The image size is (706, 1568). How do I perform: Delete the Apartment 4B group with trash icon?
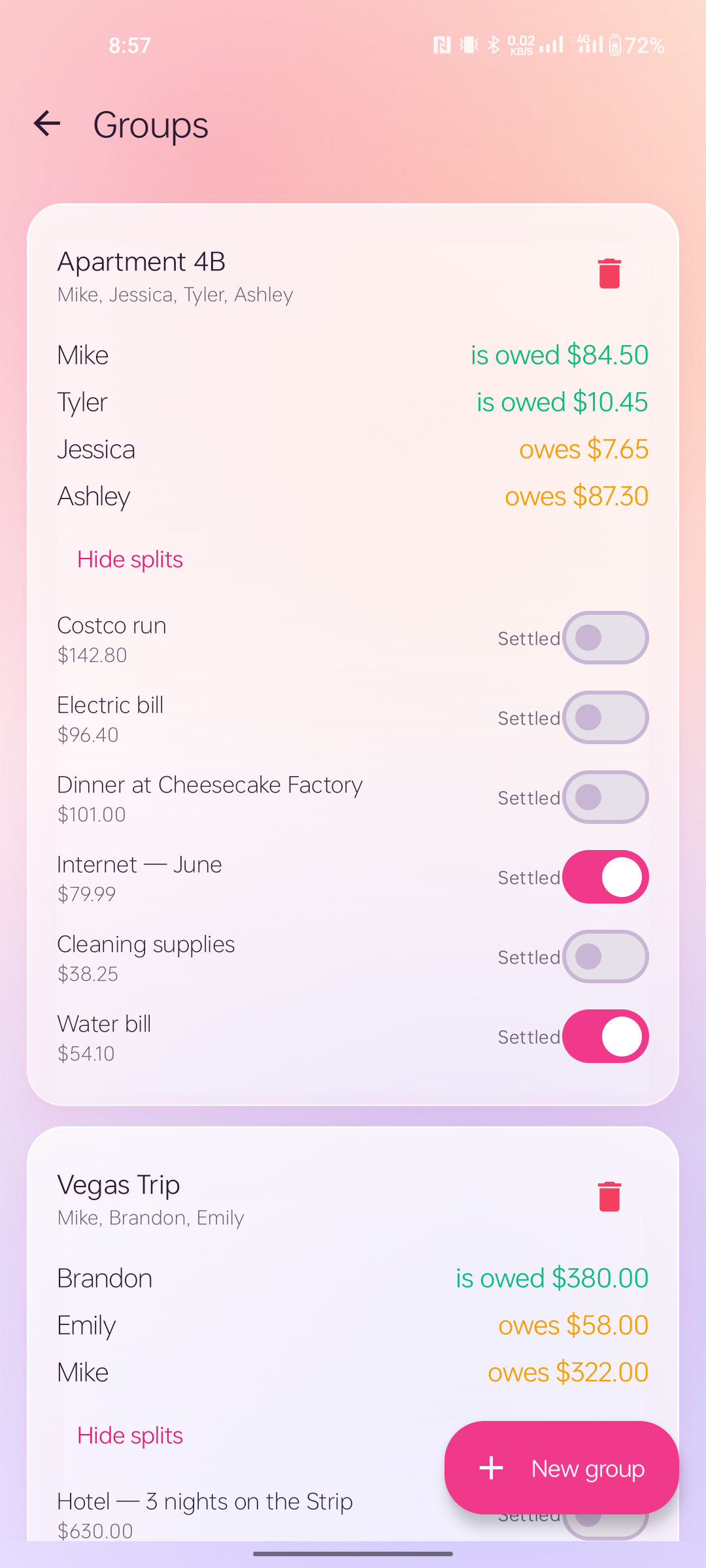click(609, 273)
